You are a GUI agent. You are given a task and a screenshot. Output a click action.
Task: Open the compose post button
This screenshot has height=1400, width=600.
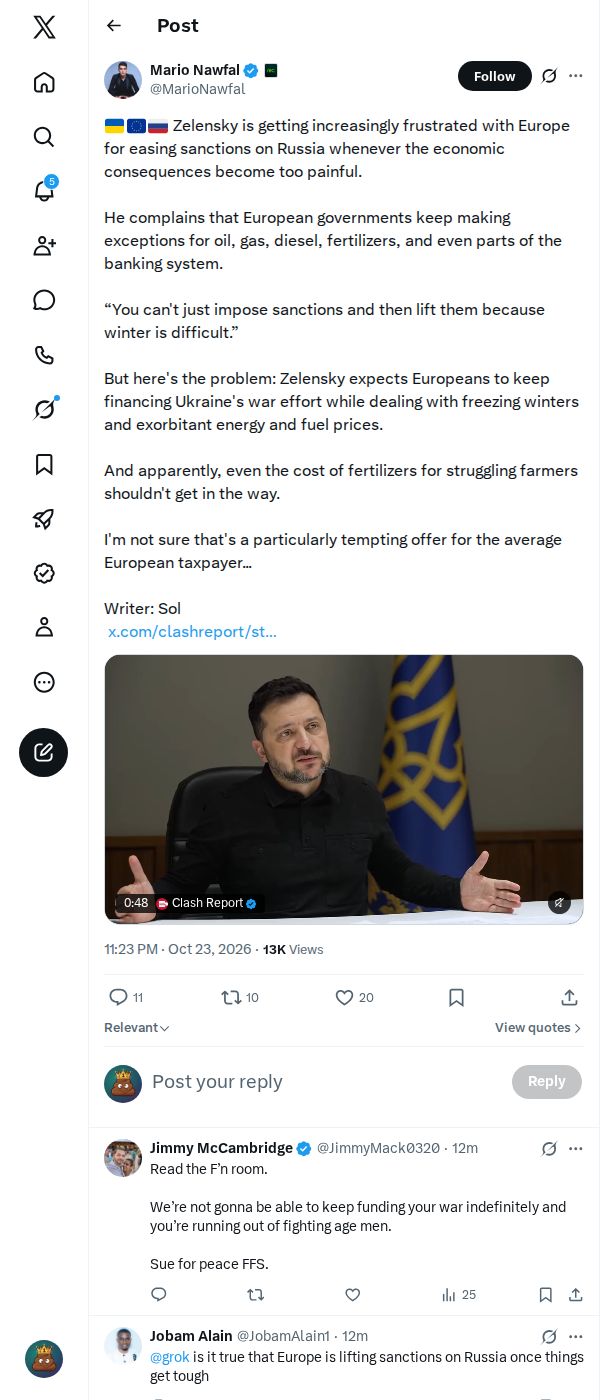44,753
